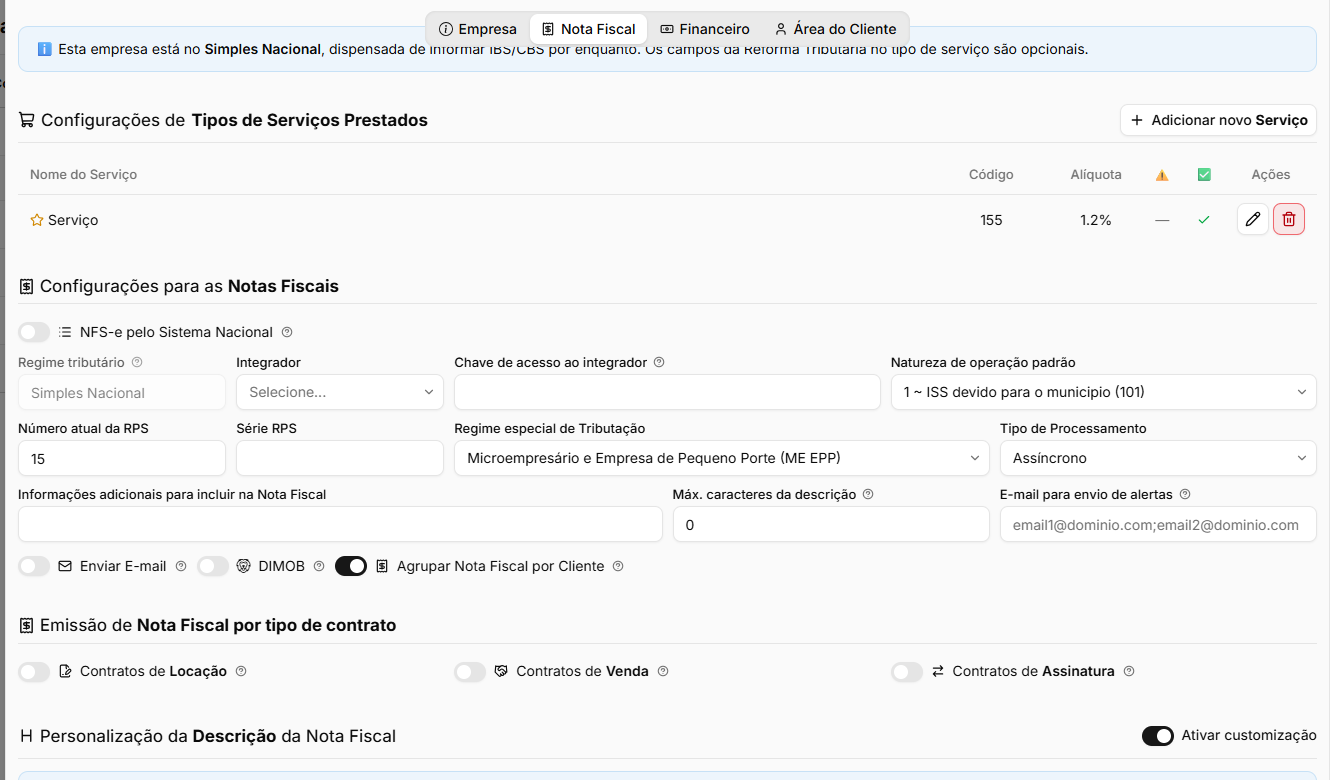Switch to the Empresa tab

pyautogui.click(x=478, y=29)
